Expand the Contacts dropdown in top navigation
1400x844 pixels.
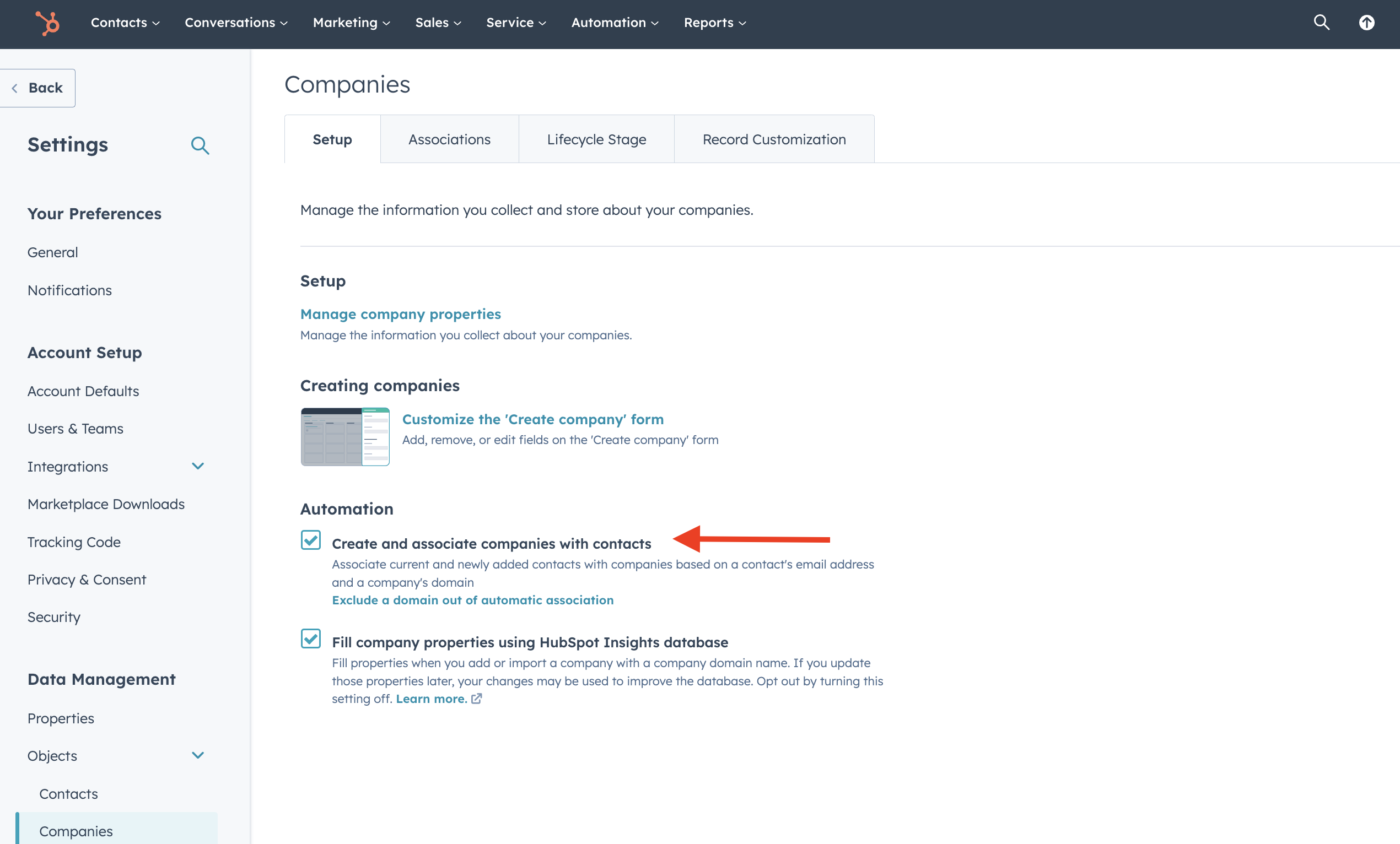click(x=125, y=23)
